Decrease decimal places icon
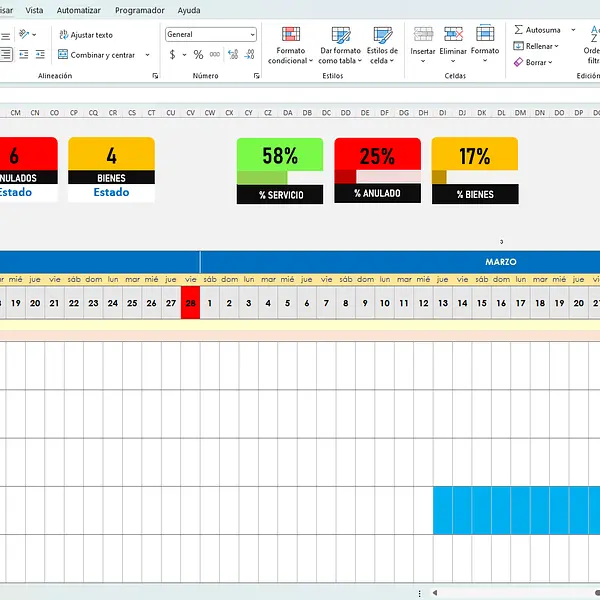 [249, 55]
